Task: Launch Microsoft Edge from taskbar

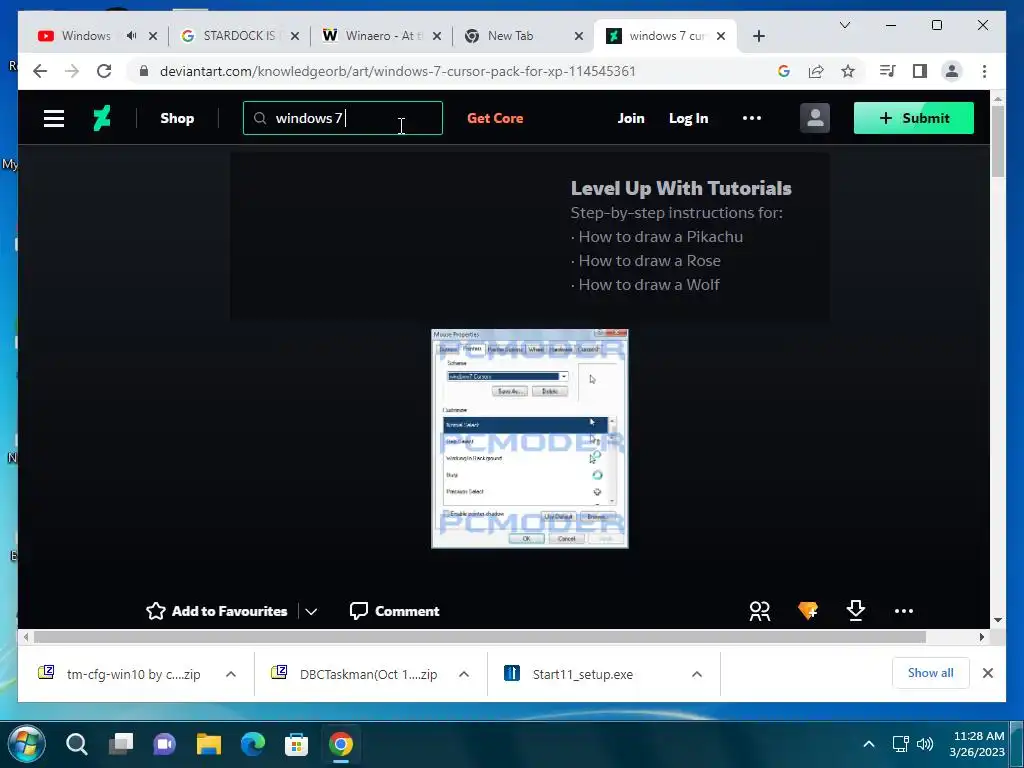Action: click(253, 744)
